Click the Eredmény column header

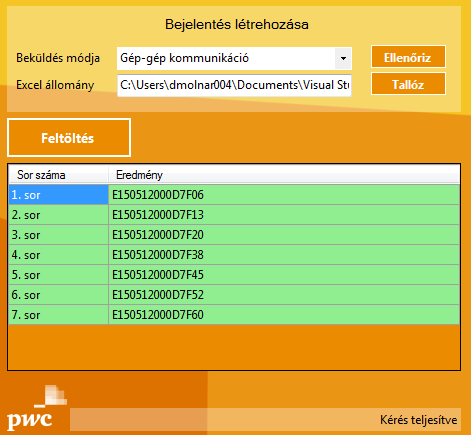pyautogui.click(x=284, y=175)
